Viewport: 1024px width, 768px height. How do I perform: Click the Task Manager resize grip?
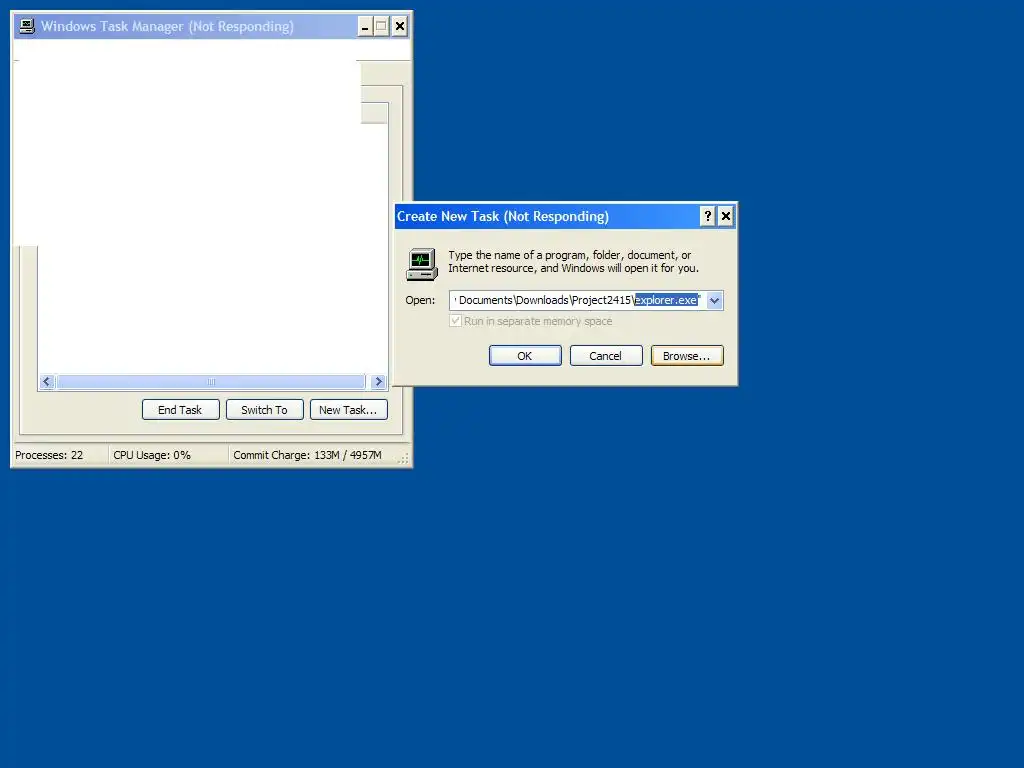pos(404,459)
